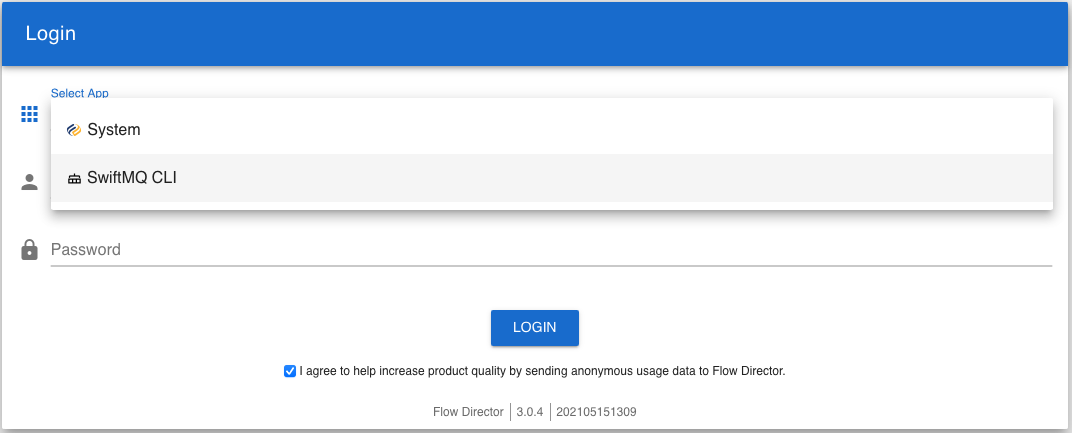
Task: Click the System app logo icon
Action: pos(74,130)
